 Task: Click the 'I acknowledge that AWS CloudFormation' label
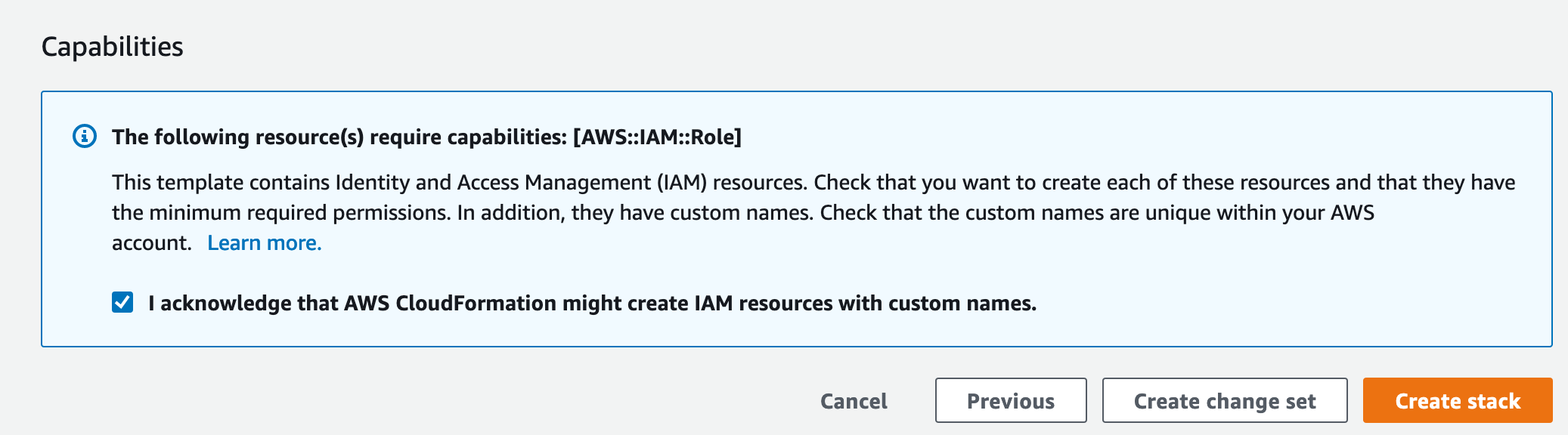pyautogui.click(x=593, y=303)
